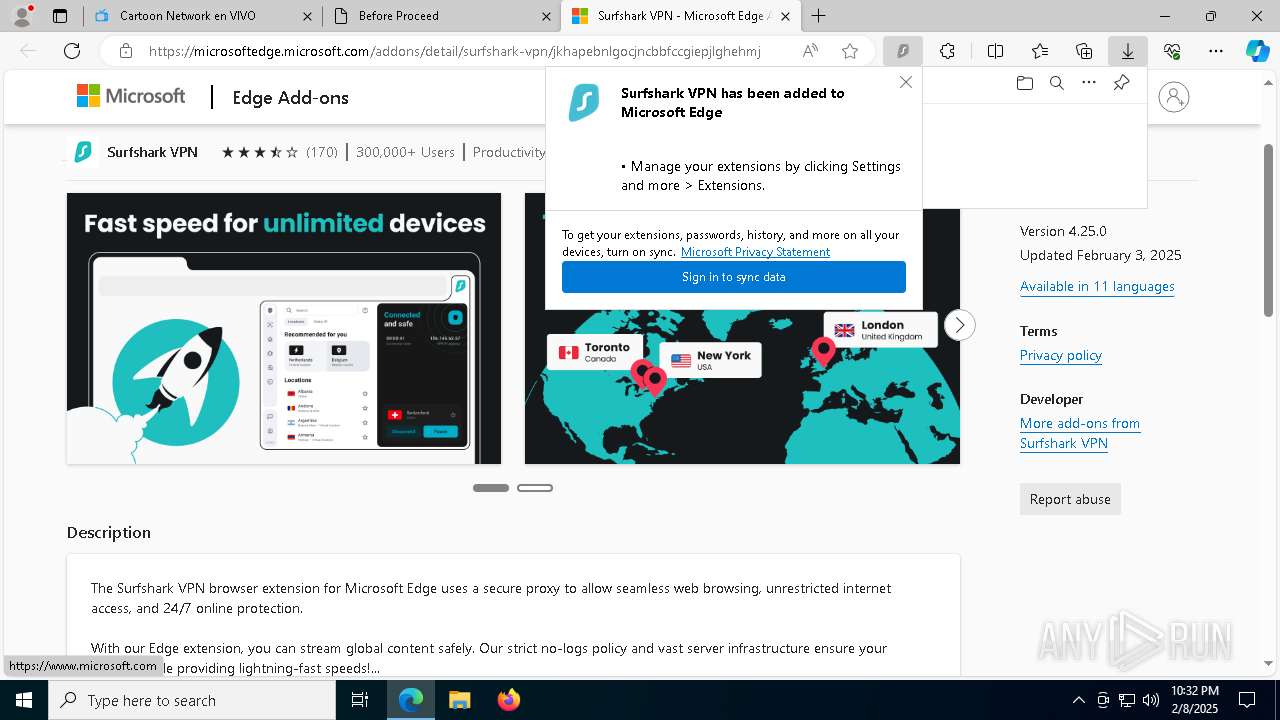Open Downloads toolbar button
The width and height of the screenshot is (1280, 720).
pos(1128,51)
